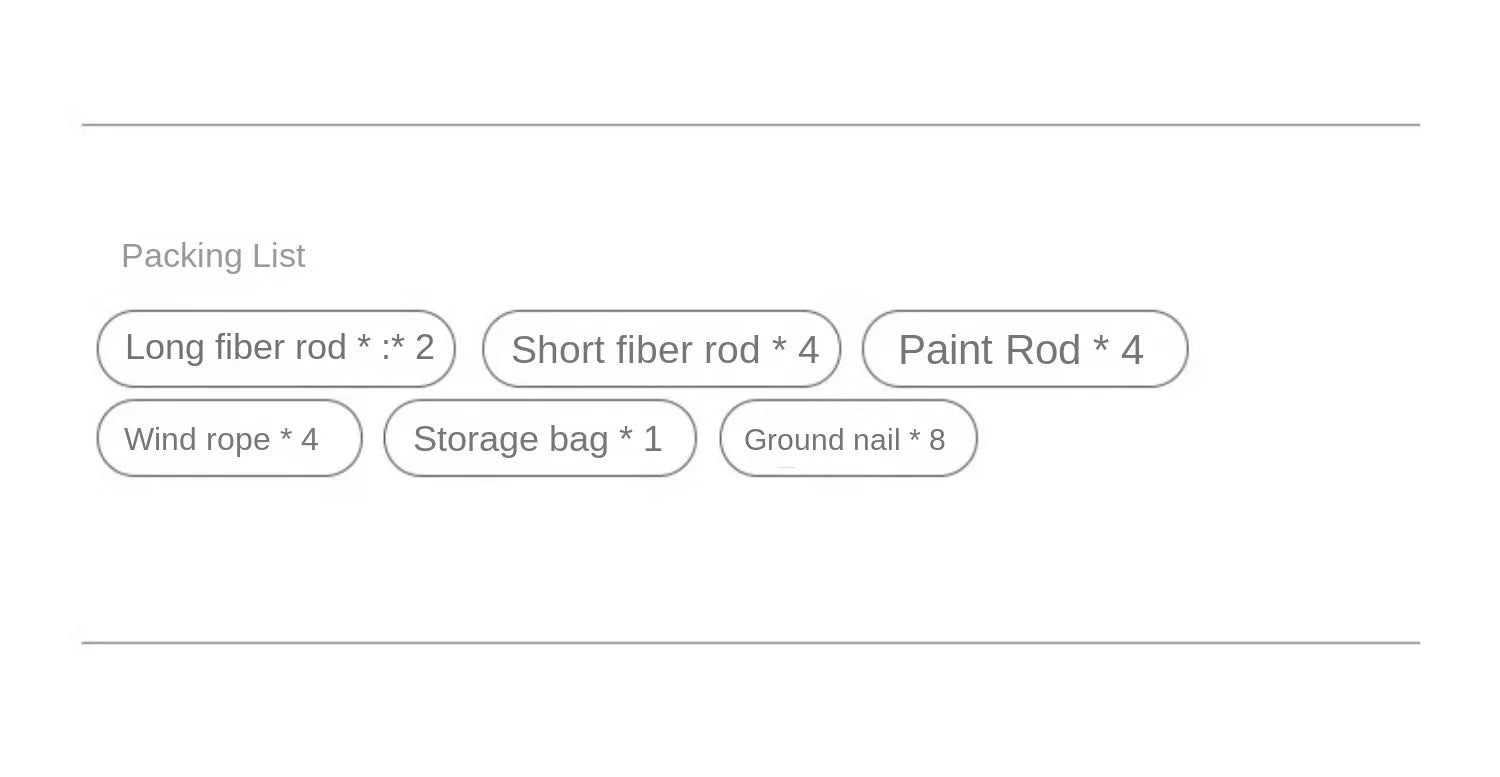
Task: Click the bottom horizontal divider line
Action: point(750,643)
